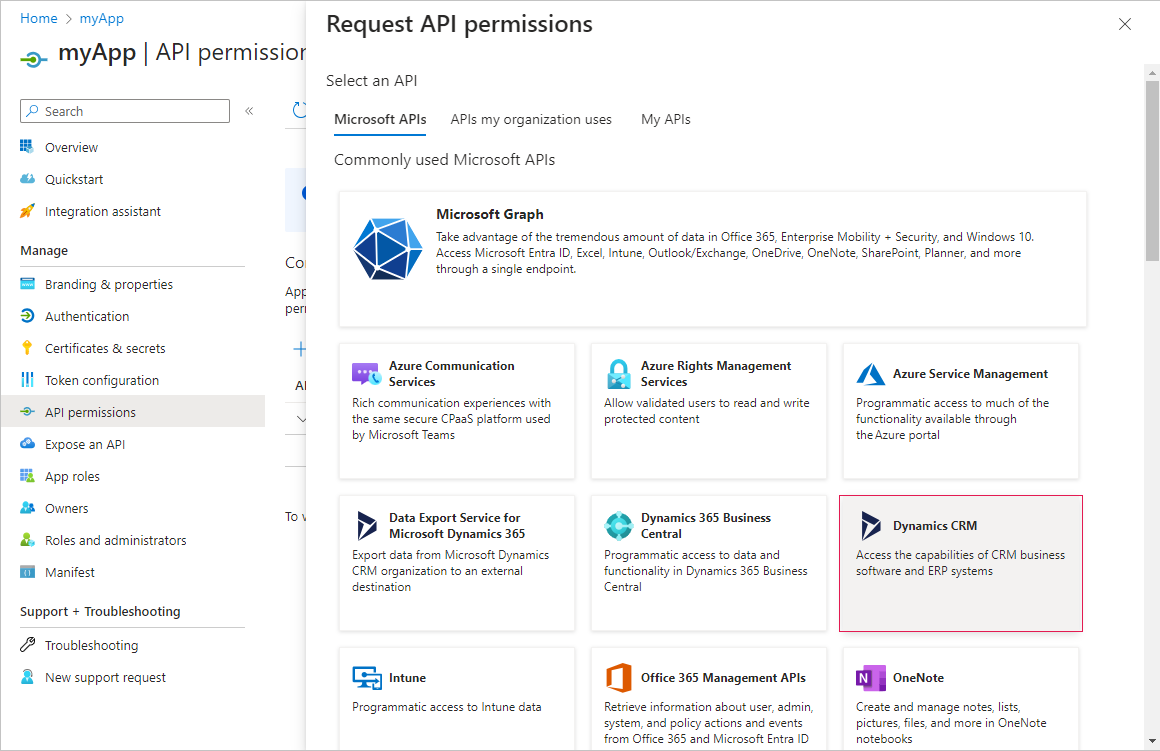
Task: Click the myApp application icon in header
Action: 33,59
